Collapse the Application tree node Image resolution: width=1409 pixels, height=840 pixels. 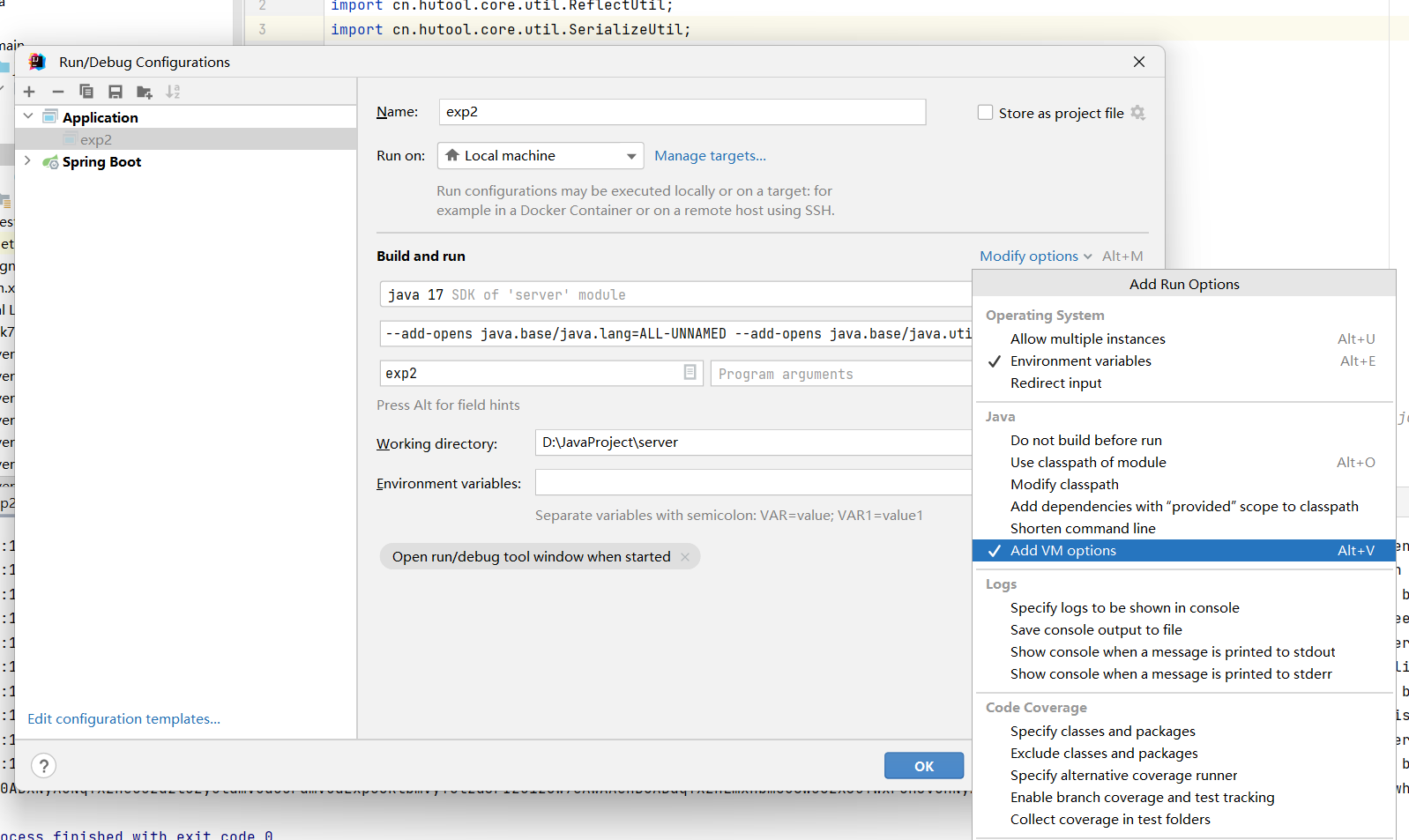[x=28, y=116]
